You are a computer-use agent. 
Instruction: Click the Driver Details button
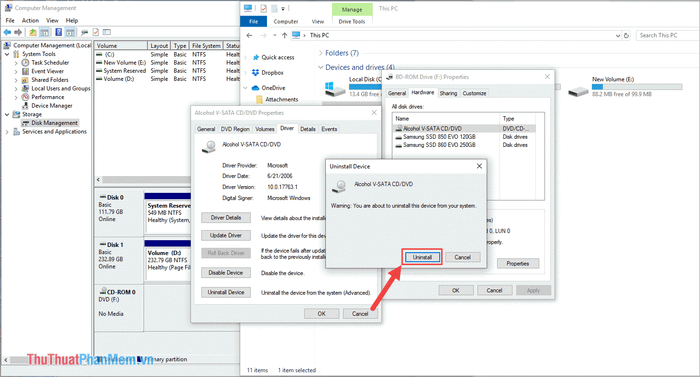click(x=225, y=218)
